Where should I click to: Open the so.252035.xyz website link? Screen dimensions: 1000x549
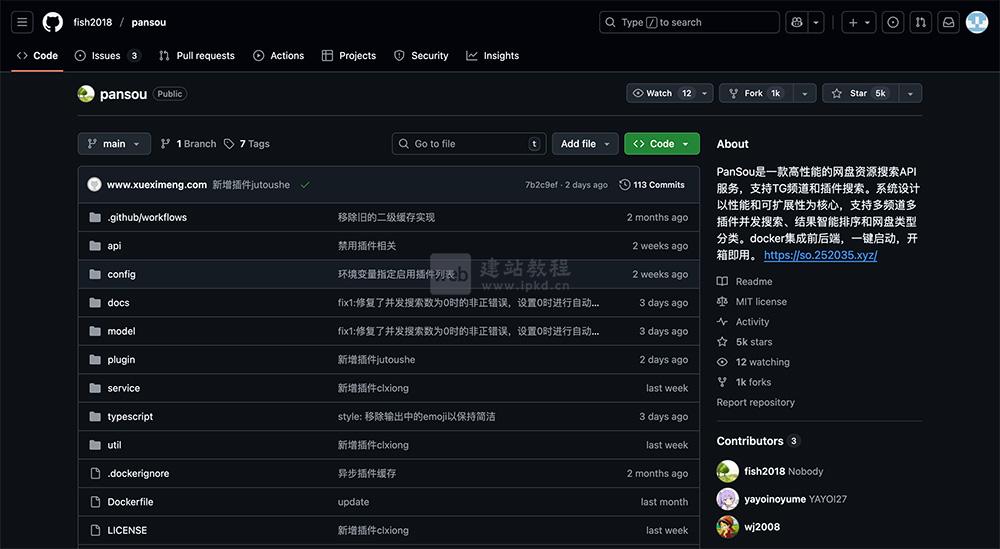coord(820,255)
